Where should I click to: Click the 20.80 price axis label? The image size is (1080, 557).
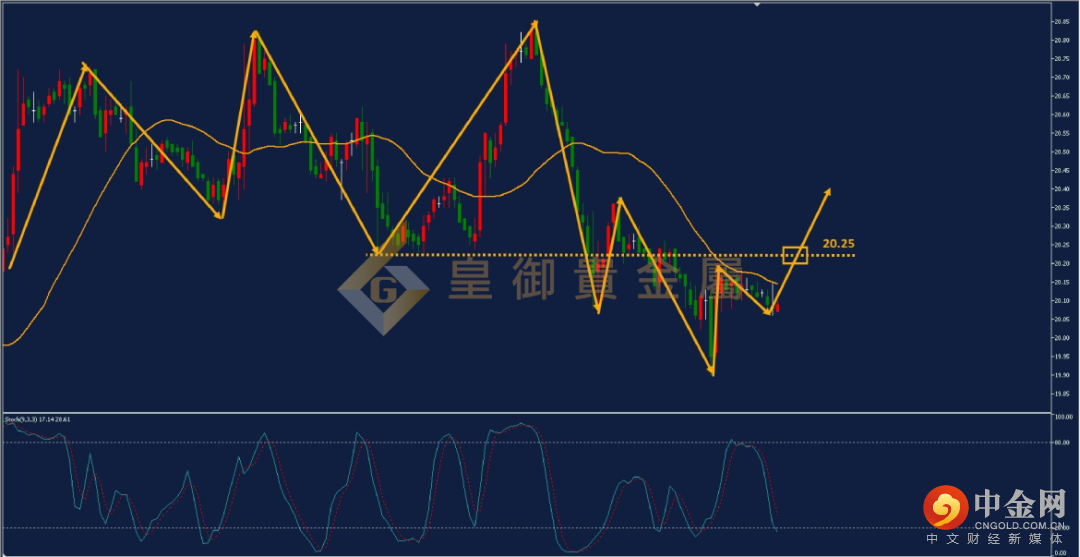pyautogui.click(x=1061, y=40)
